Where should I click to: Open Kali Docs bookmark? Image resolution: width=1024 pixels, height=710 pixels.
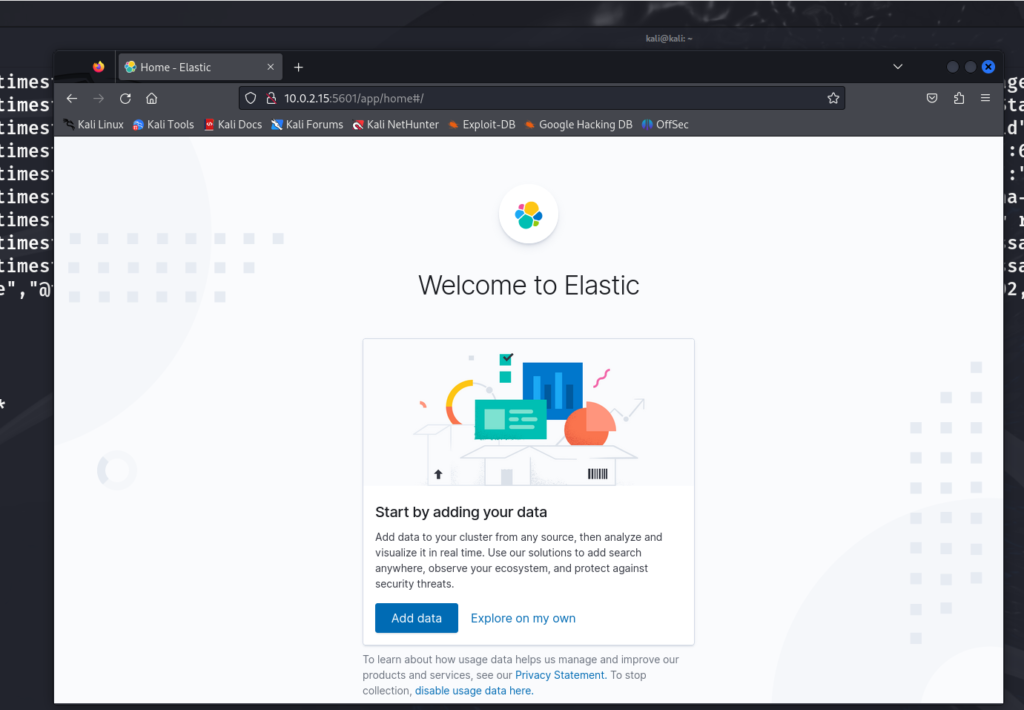[x=233, y=125]
